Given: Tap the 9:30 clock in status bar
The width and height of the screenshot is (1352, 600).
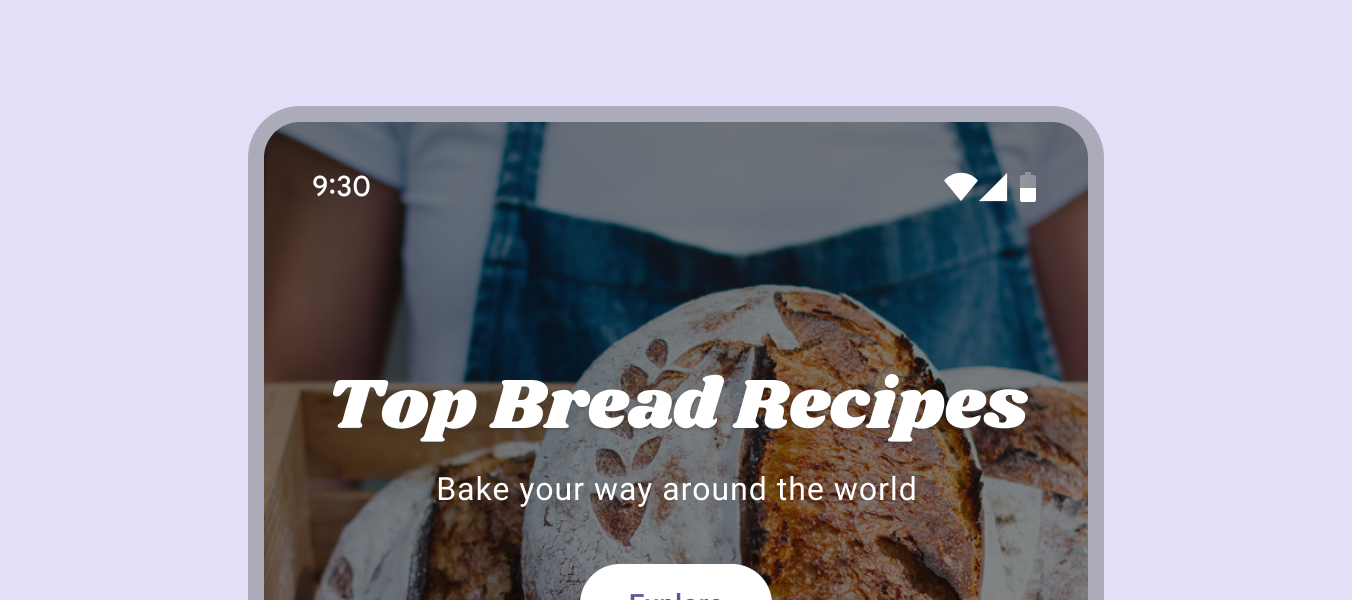Looking at the screenshot, I should point(341,187).
